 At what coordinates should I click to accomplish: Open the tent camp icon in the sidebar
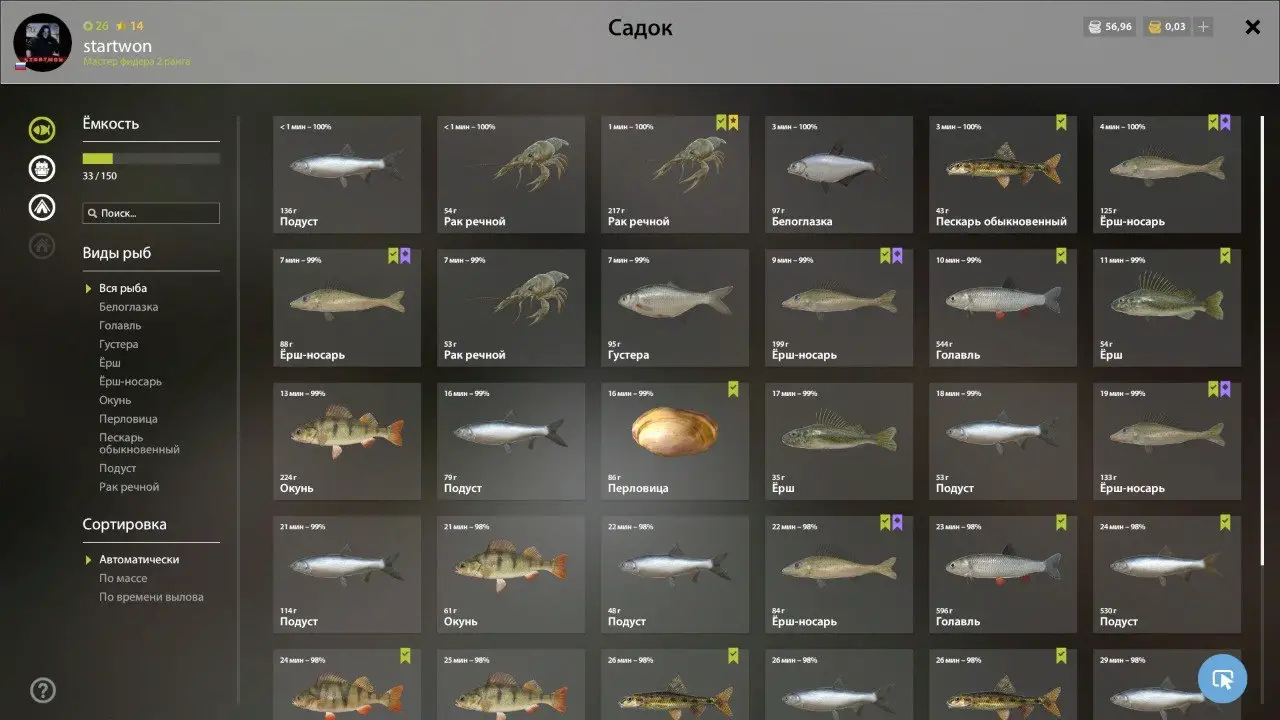pos(42,207)
